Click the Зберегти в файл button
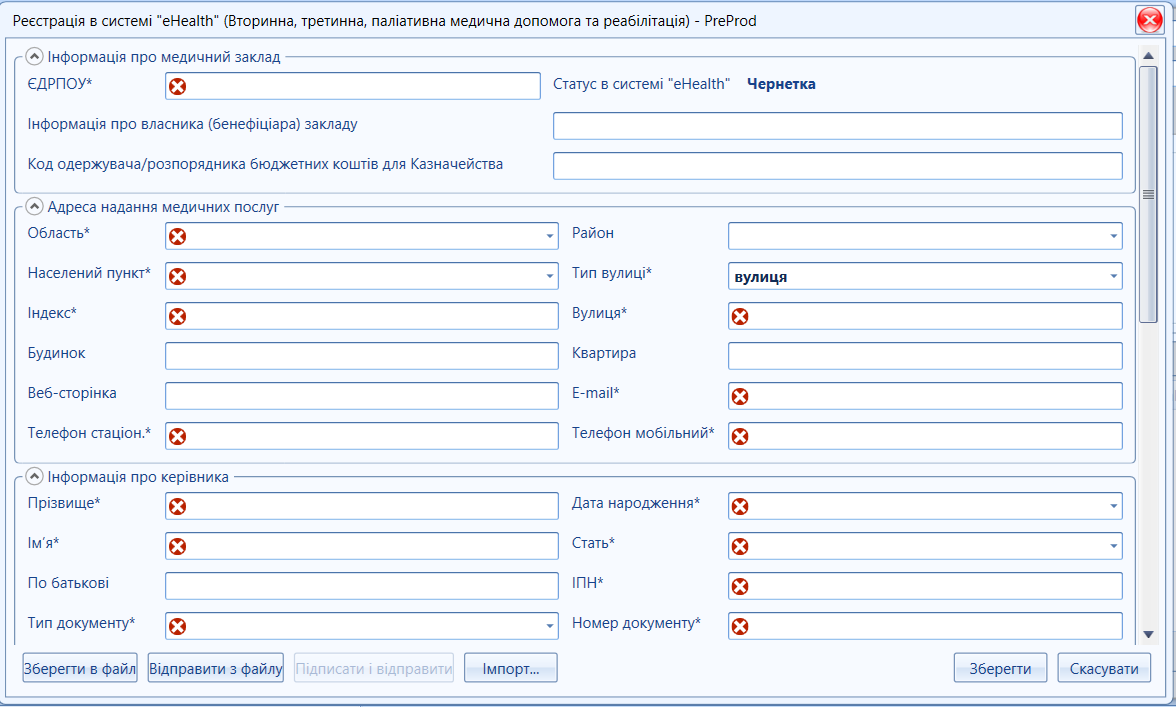Screen dimensions: 1176x707 80,668
